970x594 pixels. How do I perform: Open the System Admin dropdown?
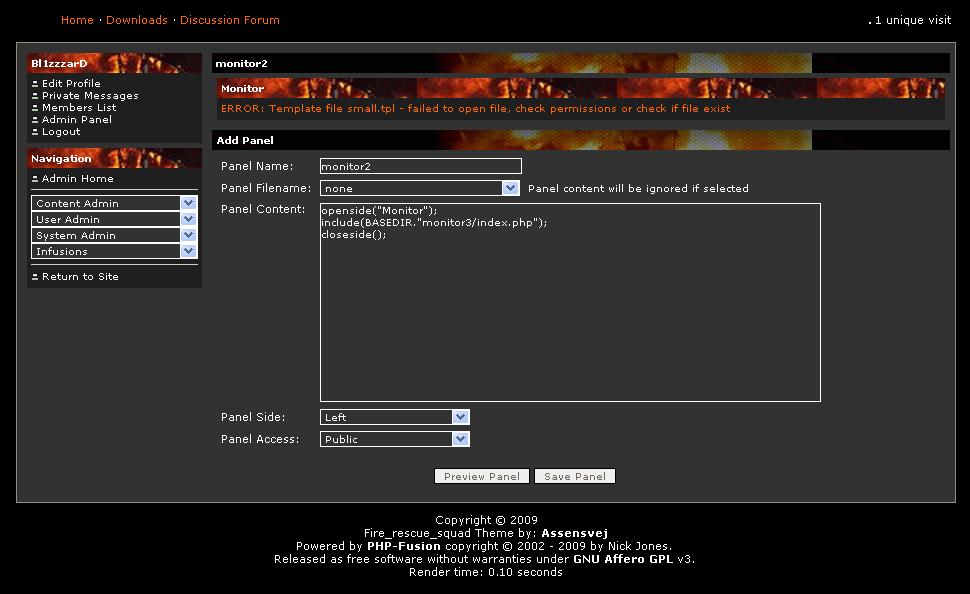[114, 235]
